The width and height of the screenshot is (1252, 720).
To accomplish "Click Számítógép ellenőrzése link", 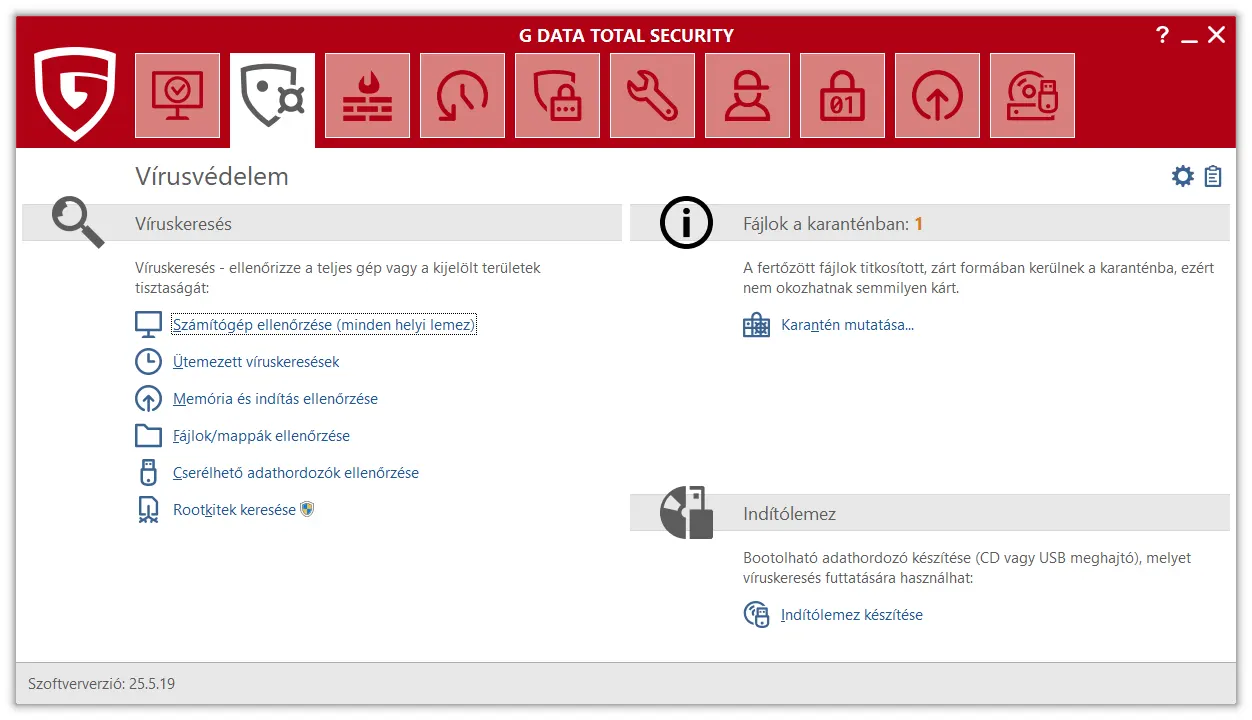I will (x=323, y=325).
